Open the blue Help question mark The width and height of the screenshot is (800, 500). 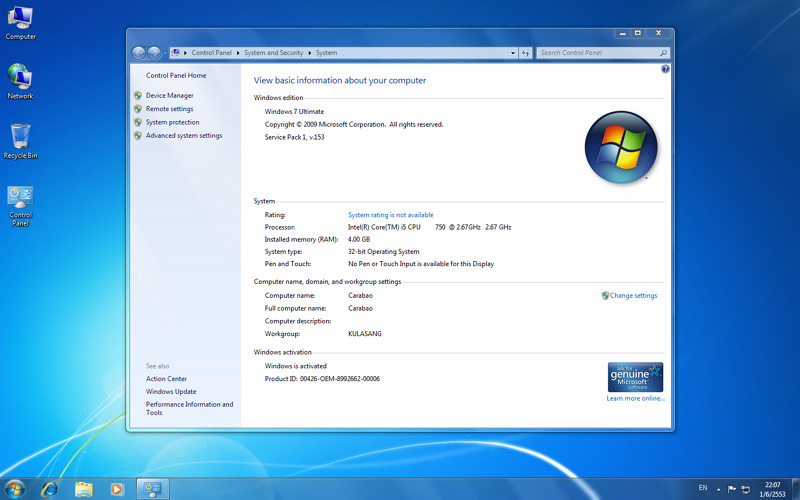pos(665,69)
